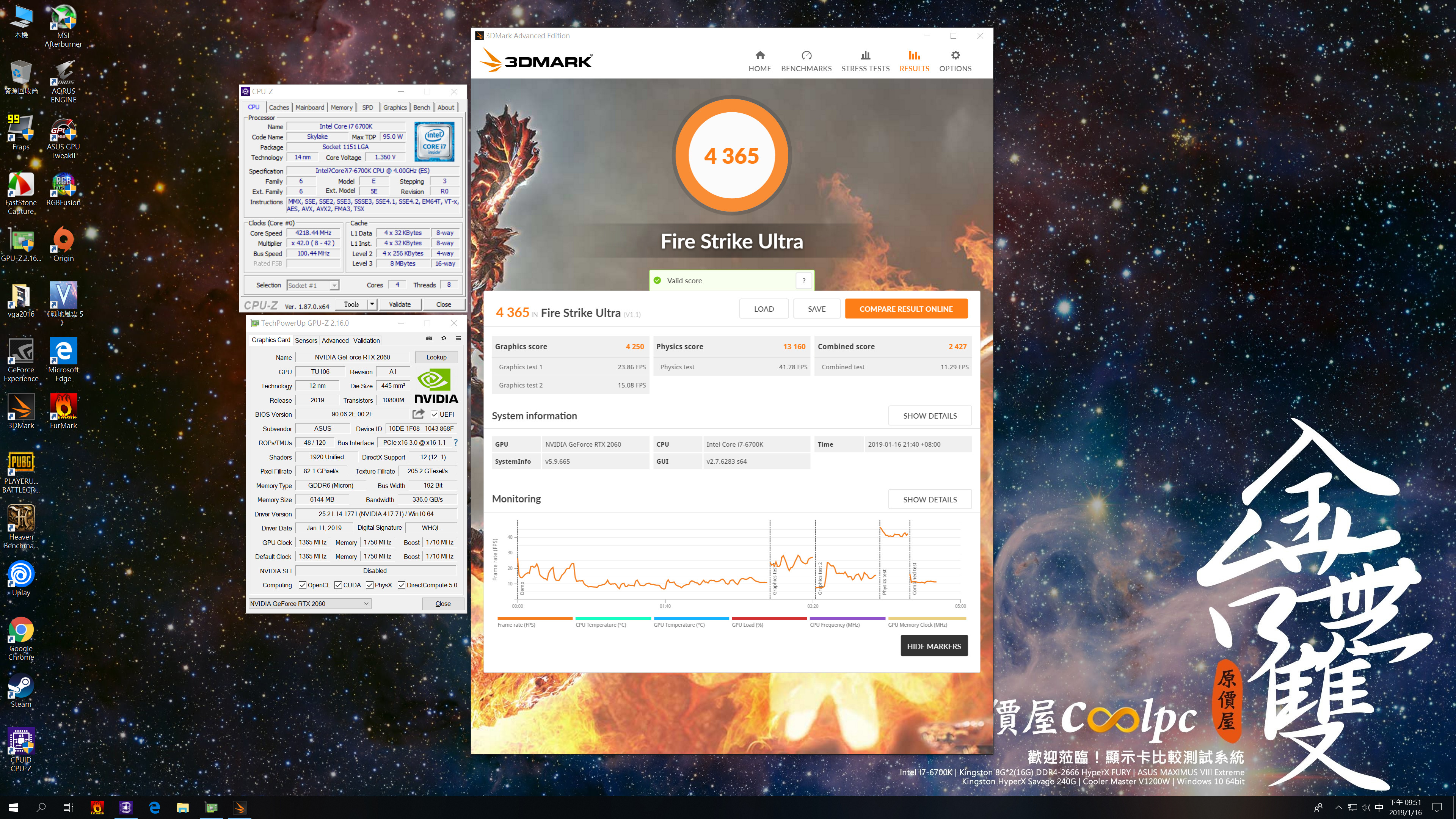Toggle the CUDA checkbox

(x=338, y=585)
